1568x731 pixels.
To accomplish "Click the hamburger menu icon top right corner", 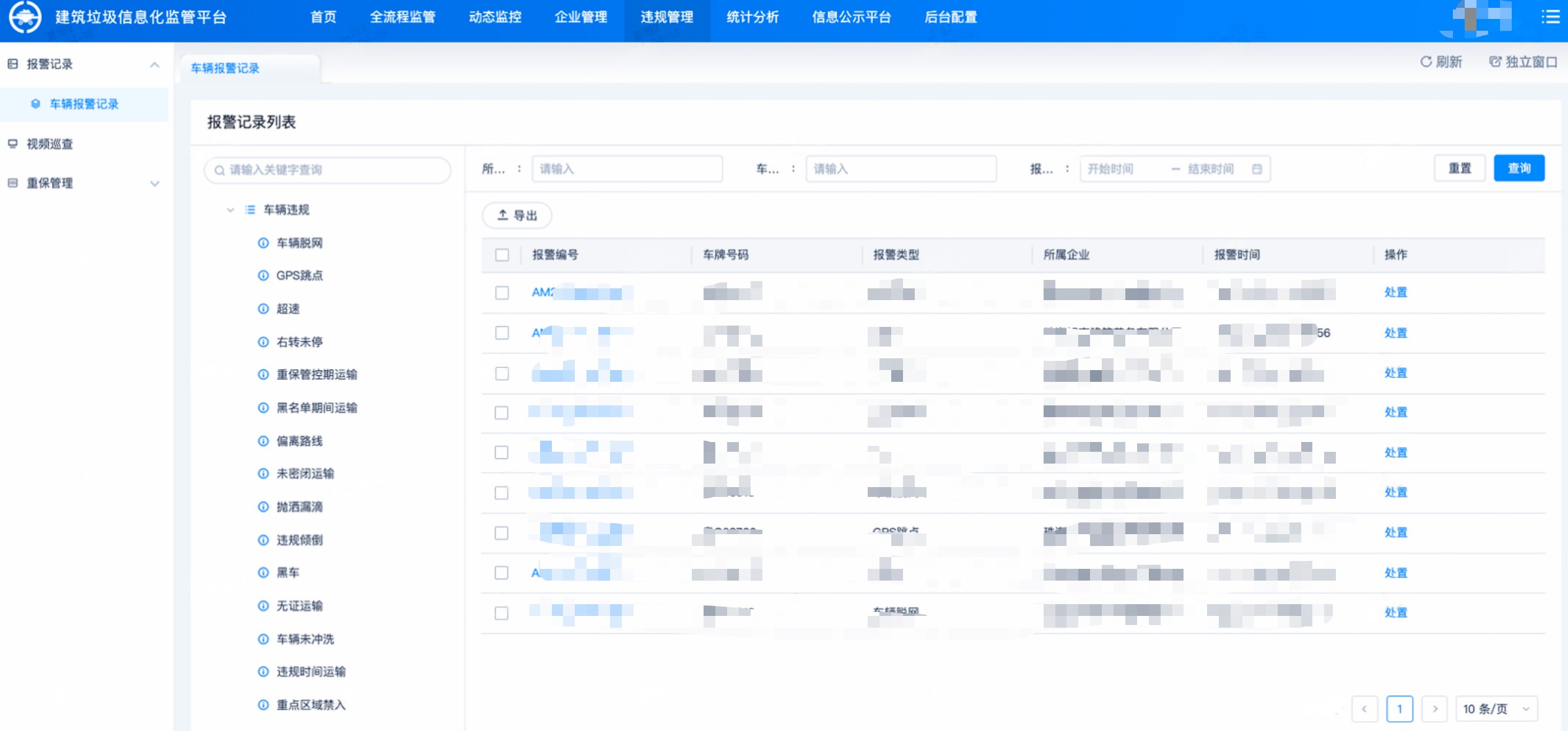I will tap(1550, 16).
